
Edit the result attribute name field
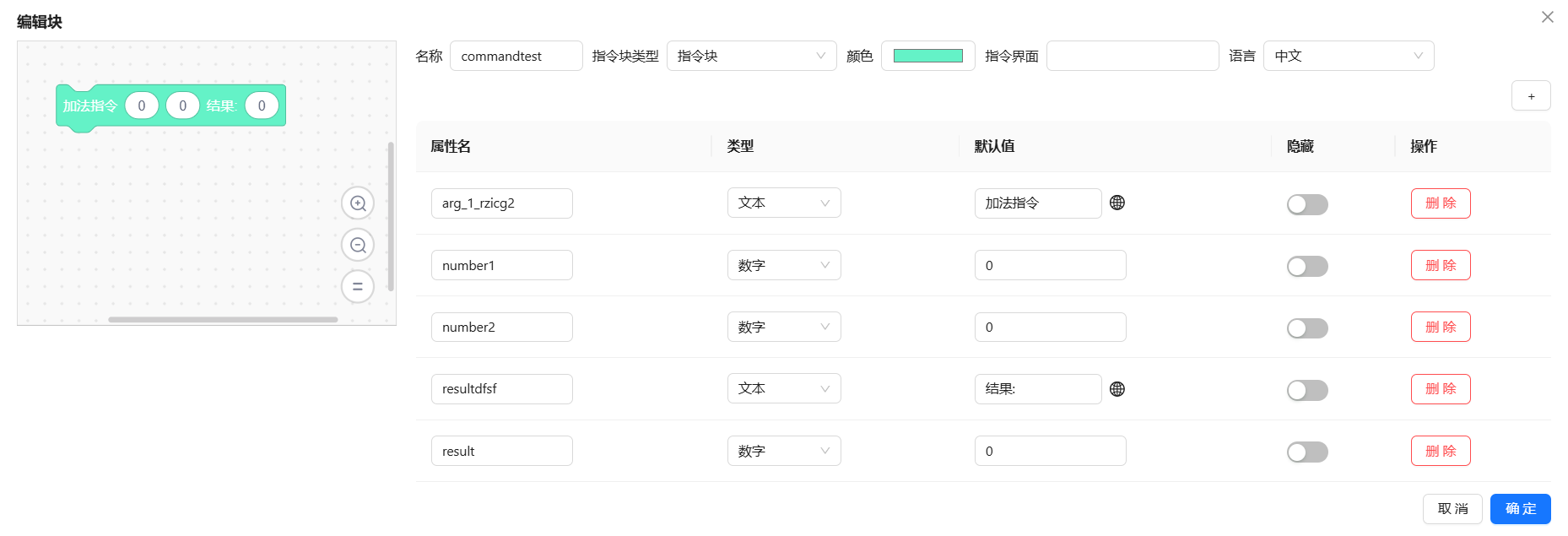point(502,451)
